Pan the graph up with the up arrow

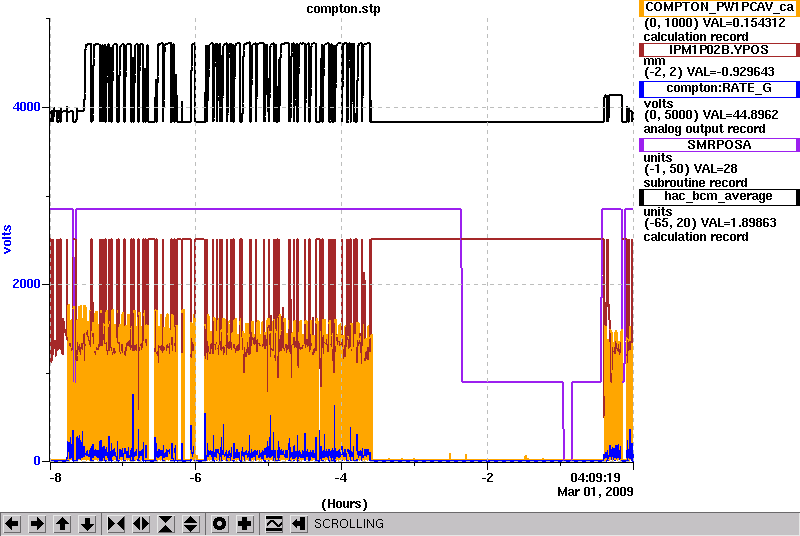62,524
